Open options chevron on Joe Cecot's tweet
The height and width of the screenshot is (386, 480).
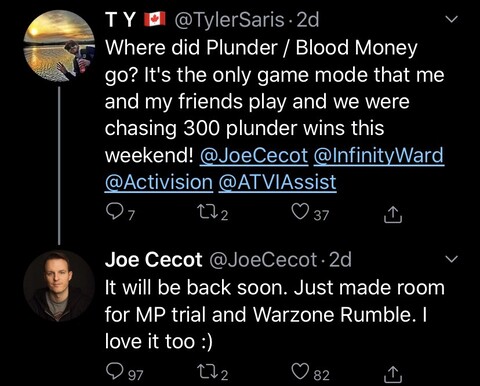452,259
